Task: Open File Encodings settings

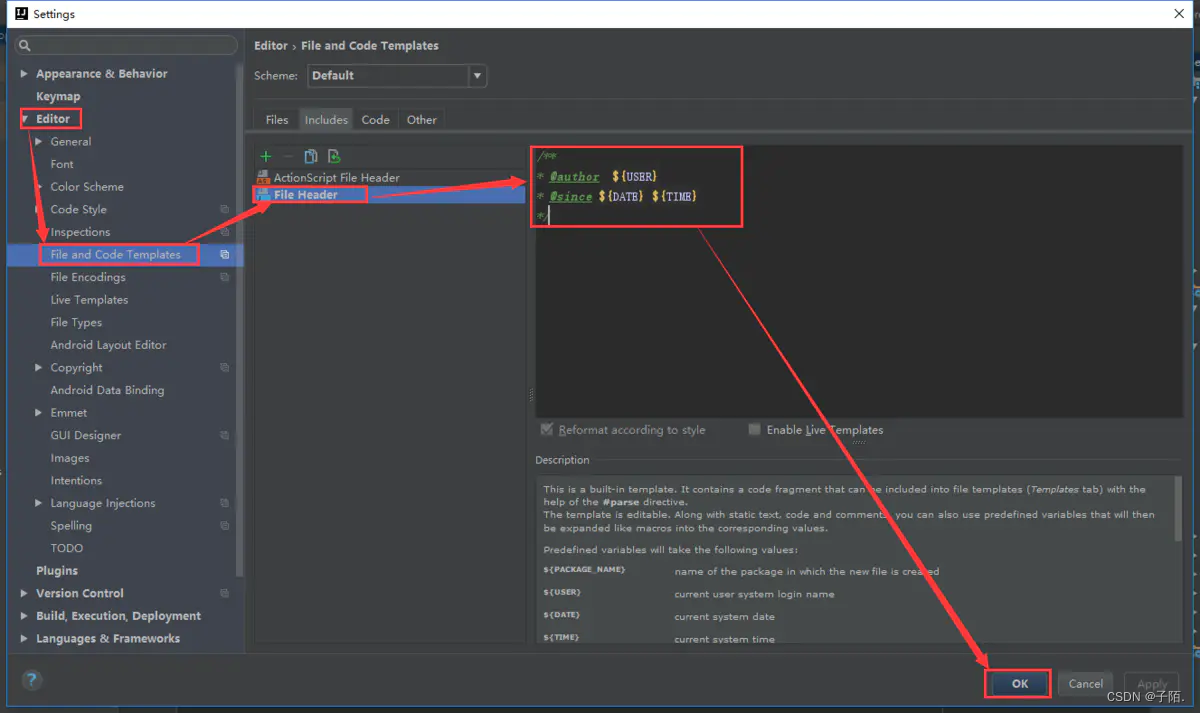Action: 88,277
